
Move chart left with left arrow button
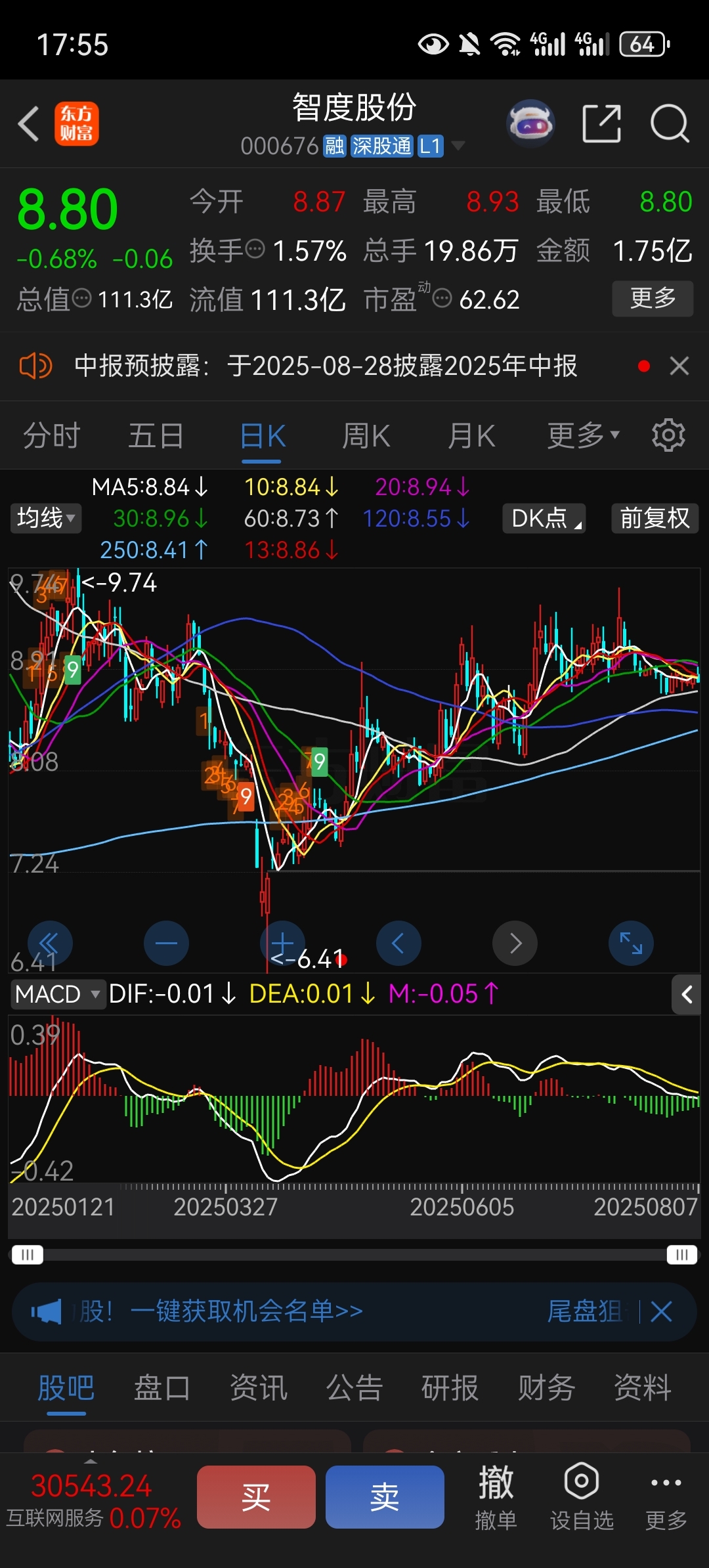point(398,944)
